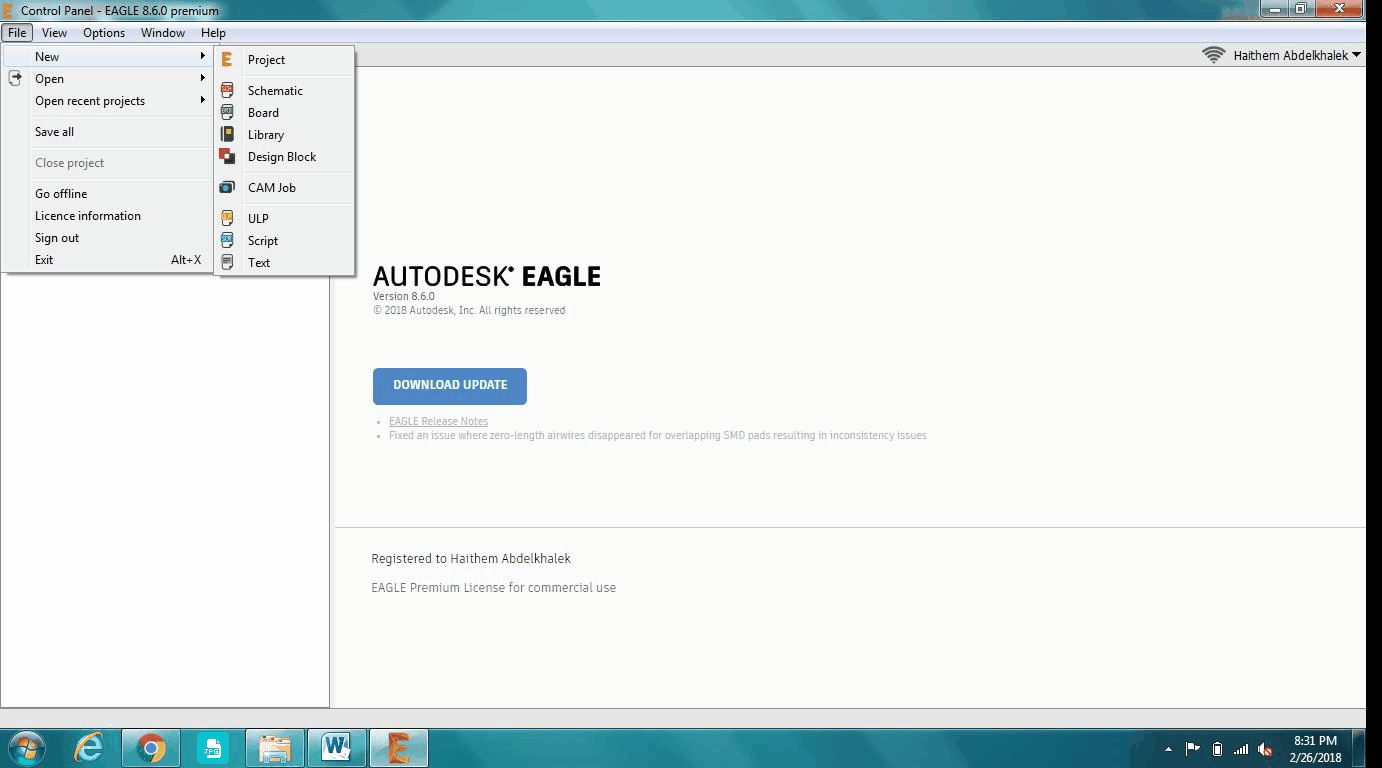Screen dimensions: 1382x768
Task: Create a new Script
Action: (x=284, y=241)
